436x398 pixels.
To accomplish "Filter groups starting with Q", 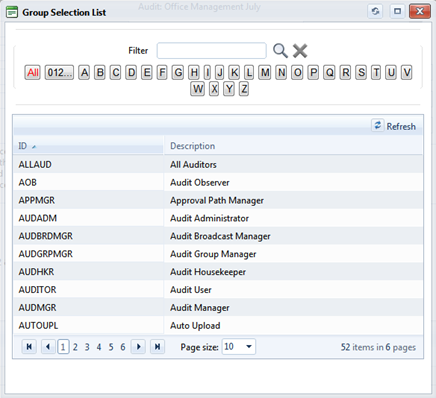I will coord(329,72).
